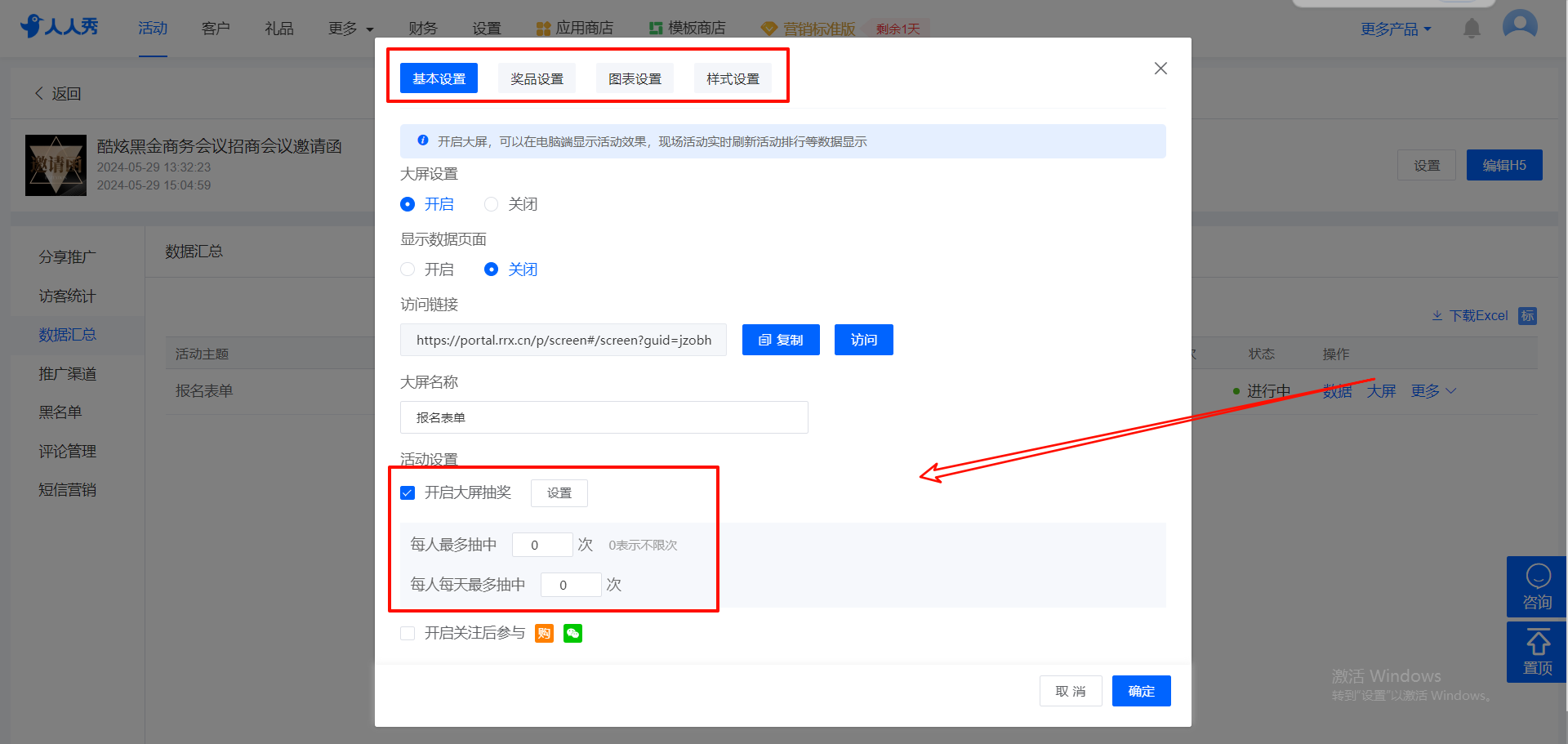Click the invitation thumbnail image
The height and width of the screenshot is (744, 1568).
pyautogui.click(x=56, y=165)
